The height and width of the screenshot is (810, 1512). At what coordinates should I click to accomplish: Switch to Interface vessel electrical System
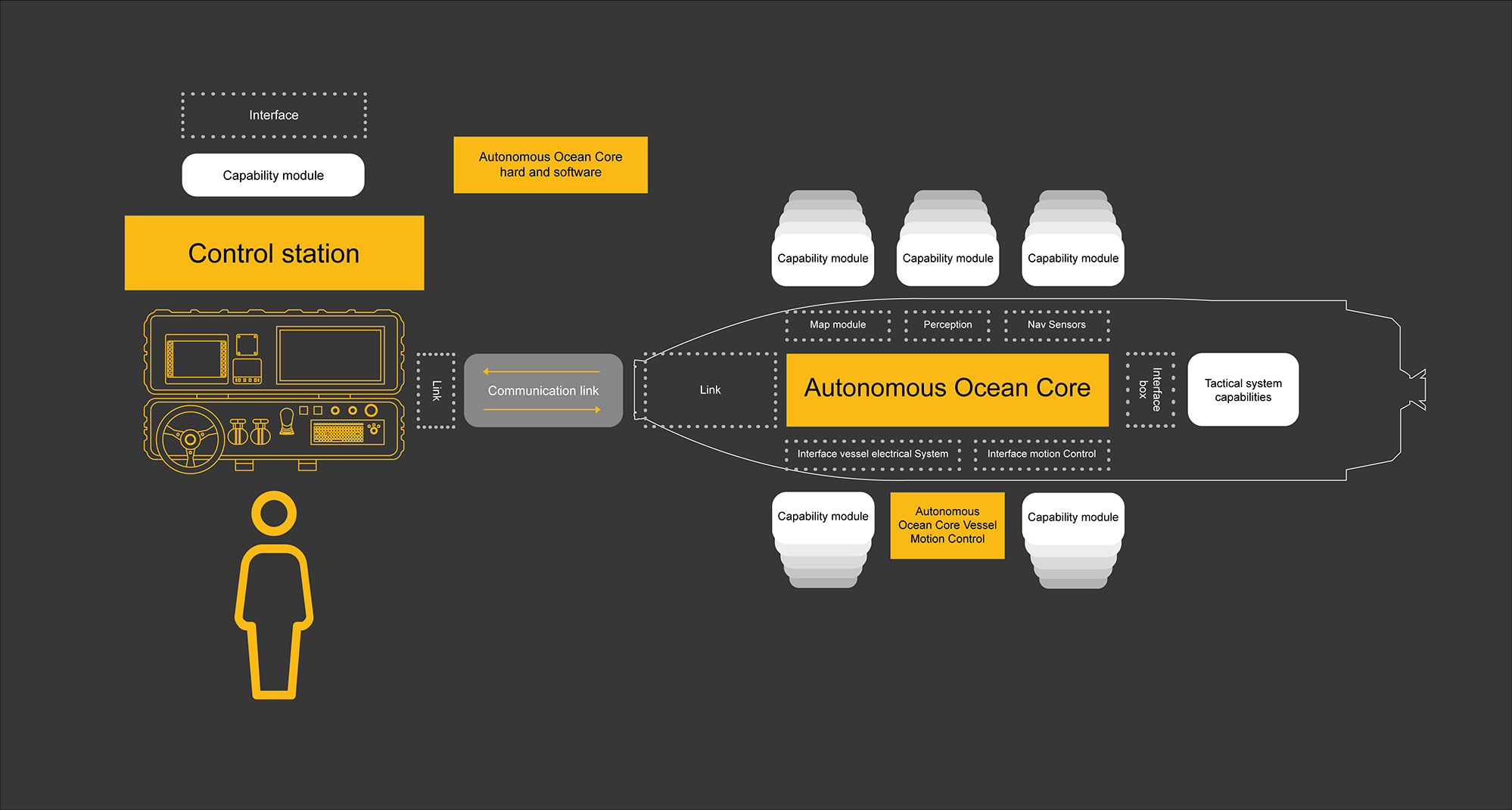873,453
